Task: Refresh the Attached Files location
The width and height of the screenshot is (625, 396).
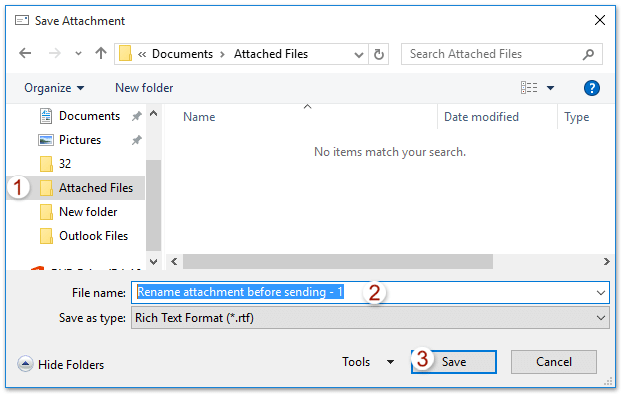Action: [379, 54]
